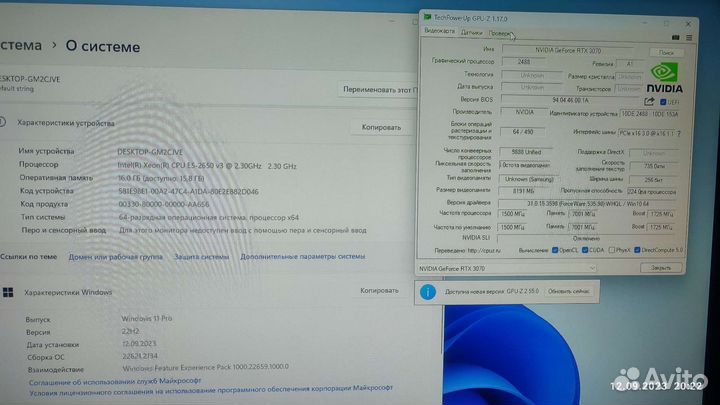The width and height of the screenshot is (720, 405).
Task: Open the NVIDIA GeForce RTX 3070 GPU dropdown
Action: (x=506, y=268)
